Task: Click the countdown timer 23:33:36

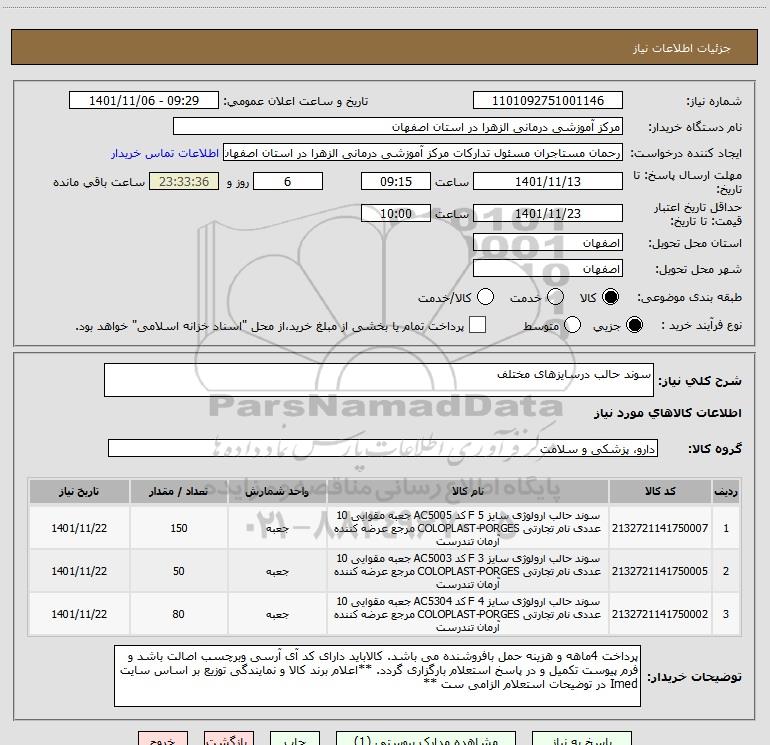Action: pos(184,182)
